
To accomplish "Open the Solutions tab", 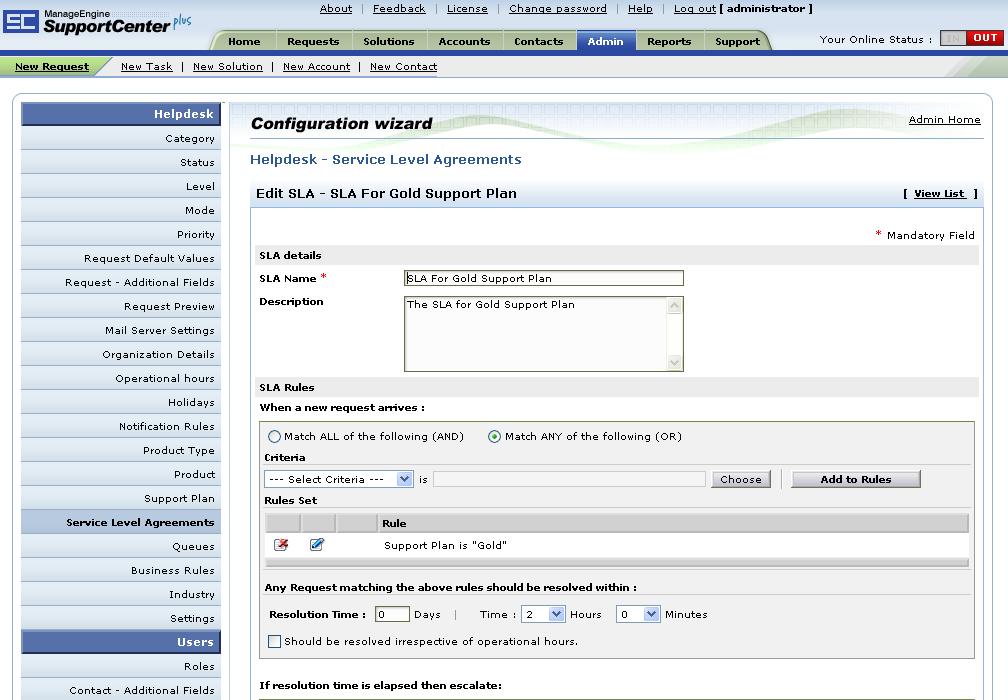I will [x=389, y=41].
